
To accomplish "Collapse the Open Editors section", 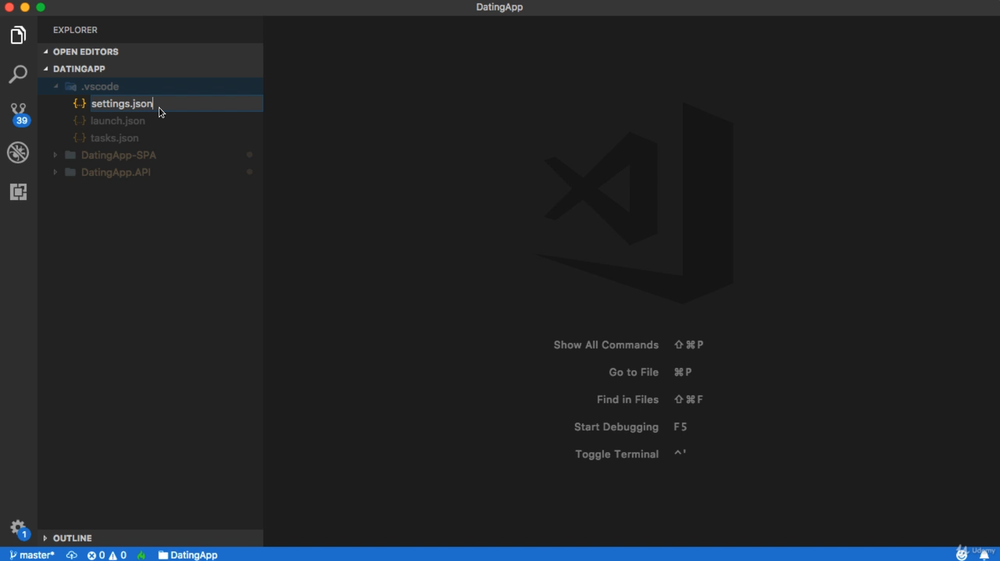I will tap(45, 52).
